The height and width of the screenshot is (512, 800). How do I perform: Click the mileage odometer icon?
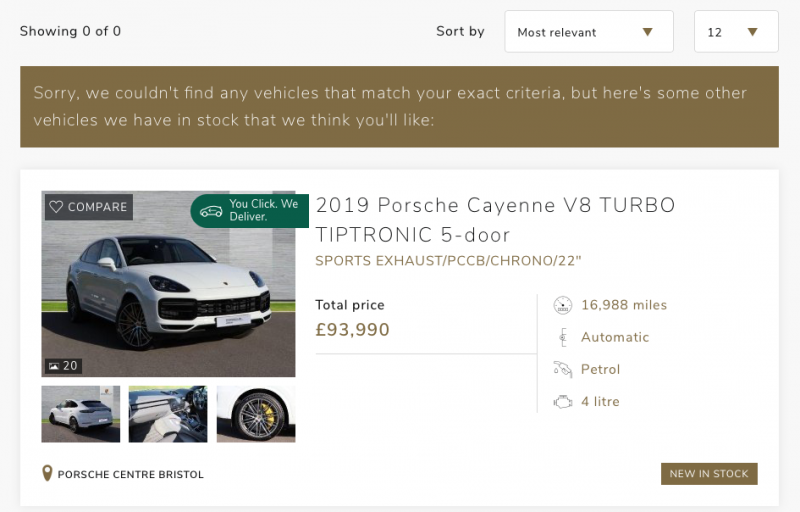(562, 305)
